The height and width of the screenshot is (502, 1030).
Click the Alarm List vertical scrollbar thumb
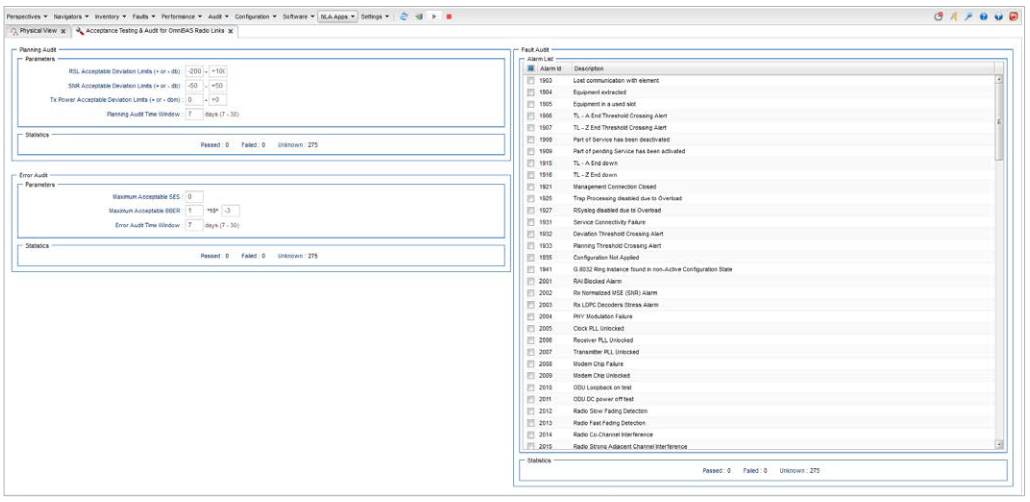pyautogui.click(x=999, y=122)
